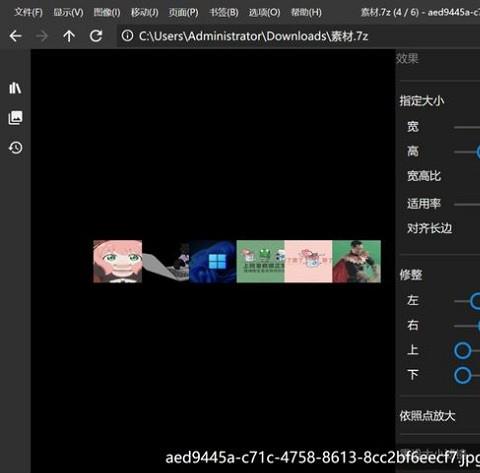Viewport: 480px width, 473px height.
Task: Select the green frog meme thumbnail
Action: pyautogui.click(x=260, y=261)
